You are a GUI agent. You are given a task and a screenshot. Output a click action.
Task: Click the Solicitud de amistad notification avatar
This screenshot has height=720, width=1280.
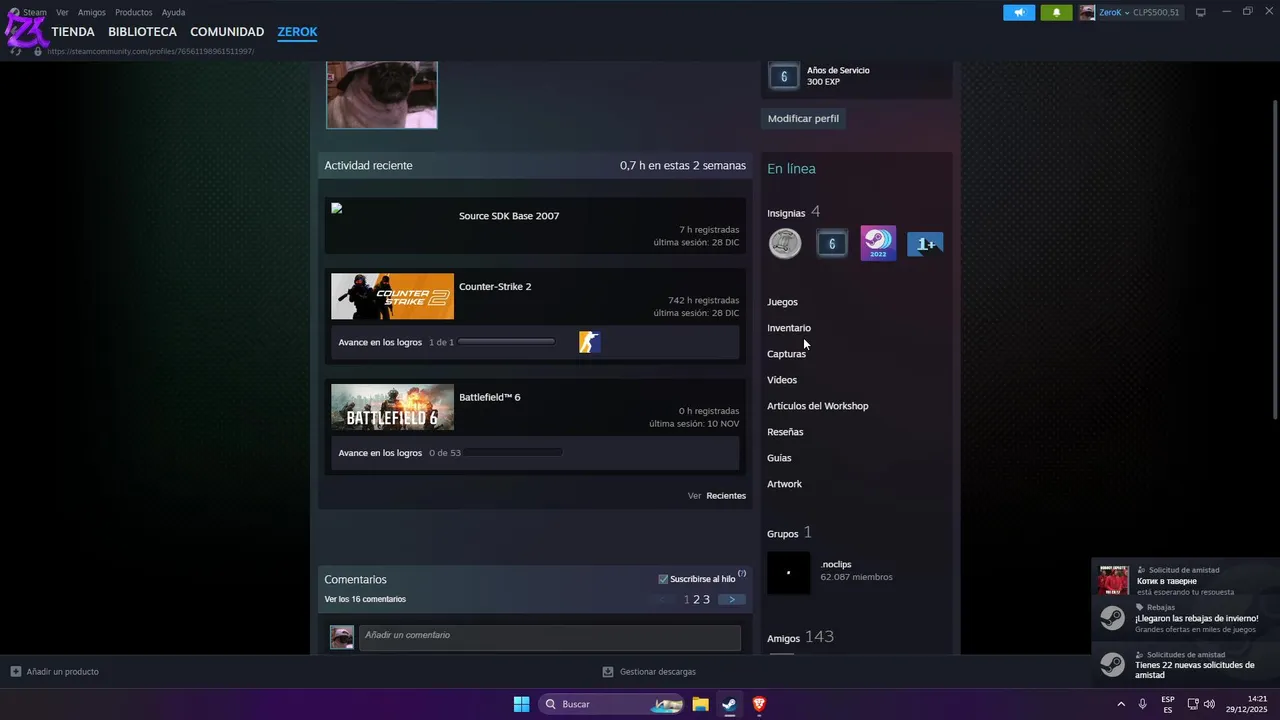[1114, 580]
